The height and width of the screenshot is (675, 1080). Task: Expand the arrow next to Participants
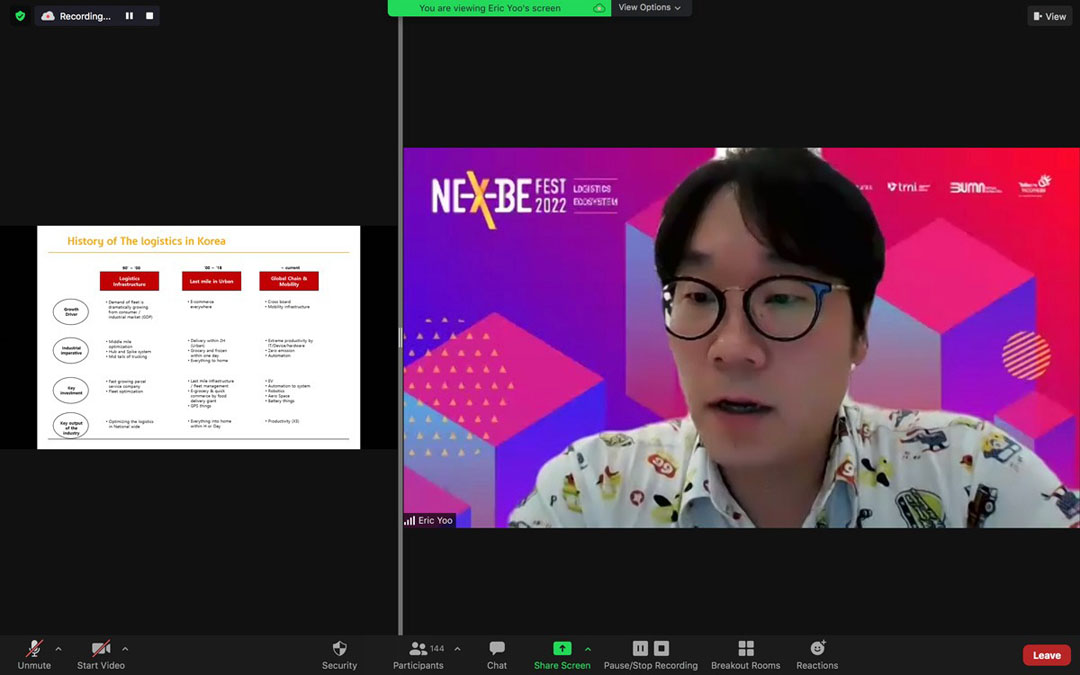(x=457, y=649)
